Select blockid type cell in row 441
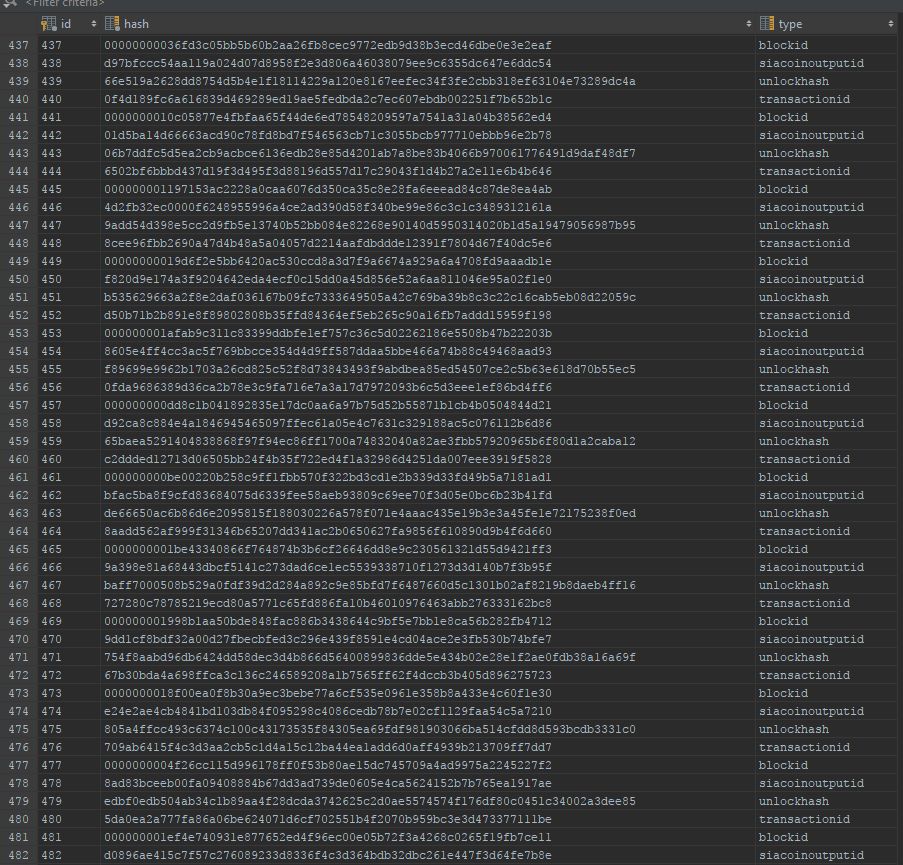The height and width of the screenshot is (865, 903). 826,117
